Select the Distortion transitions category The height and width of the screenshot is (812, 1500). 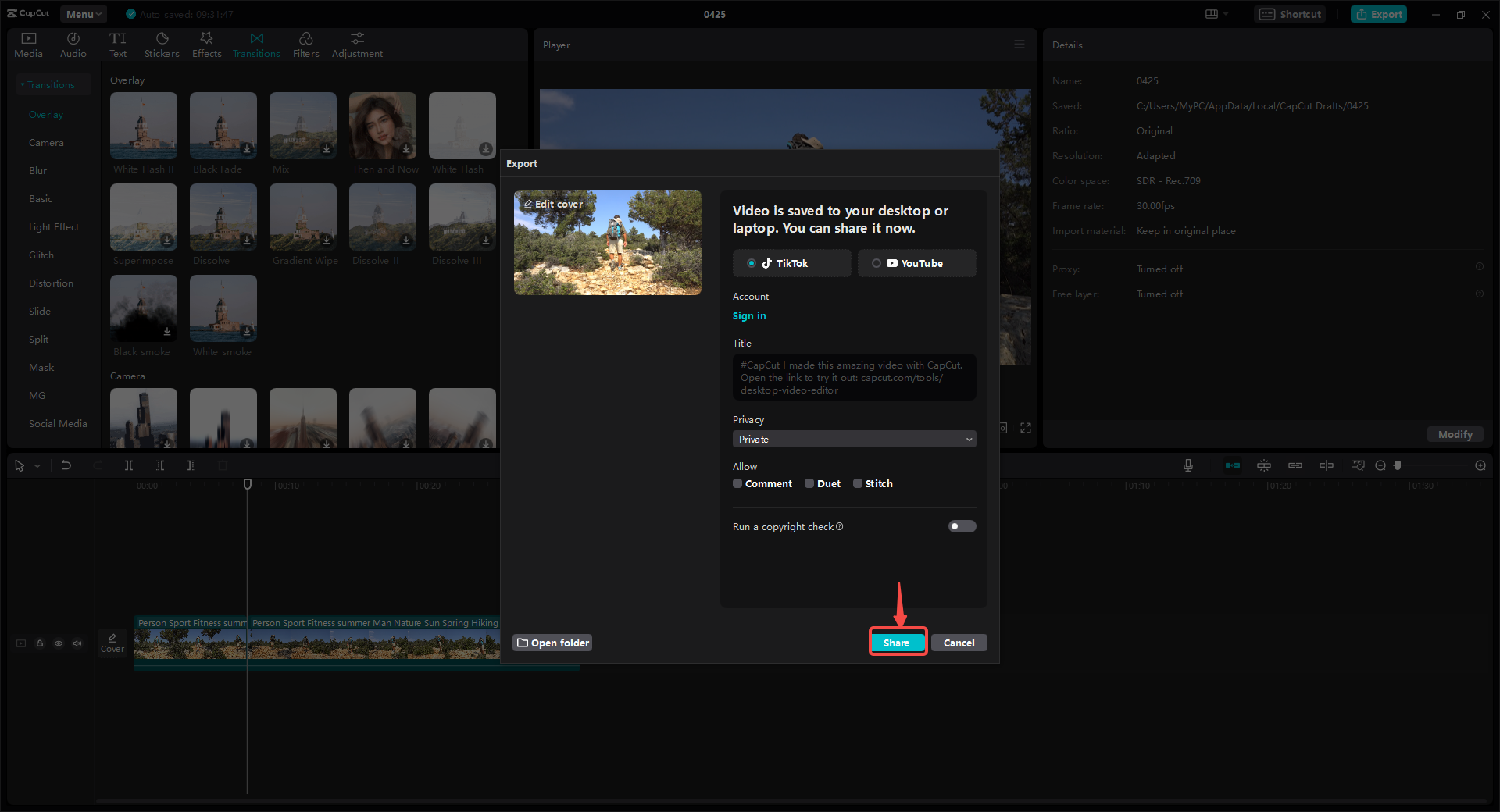(x=51, y=283)
